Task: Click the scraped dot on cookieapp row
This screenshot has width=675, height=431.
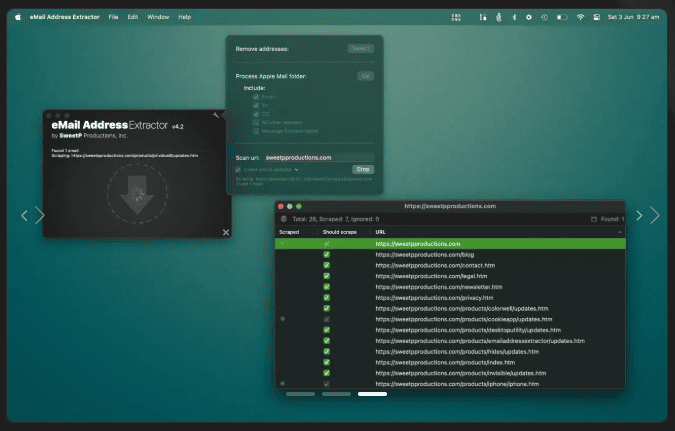Action: [282, 319]
